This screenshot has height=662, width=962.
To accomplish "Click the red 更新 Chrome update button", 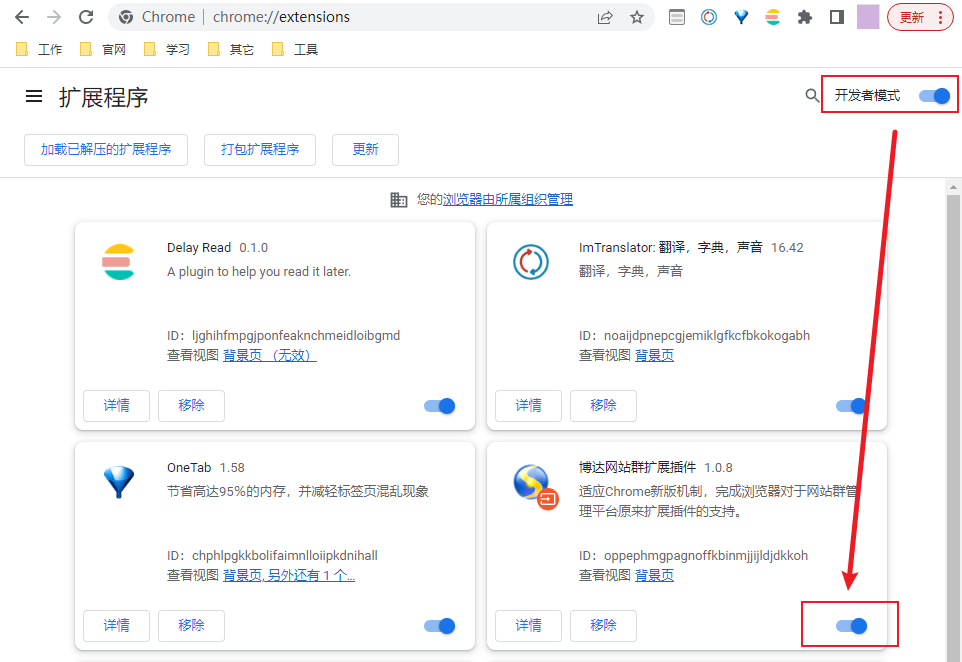I will [920, 17].
